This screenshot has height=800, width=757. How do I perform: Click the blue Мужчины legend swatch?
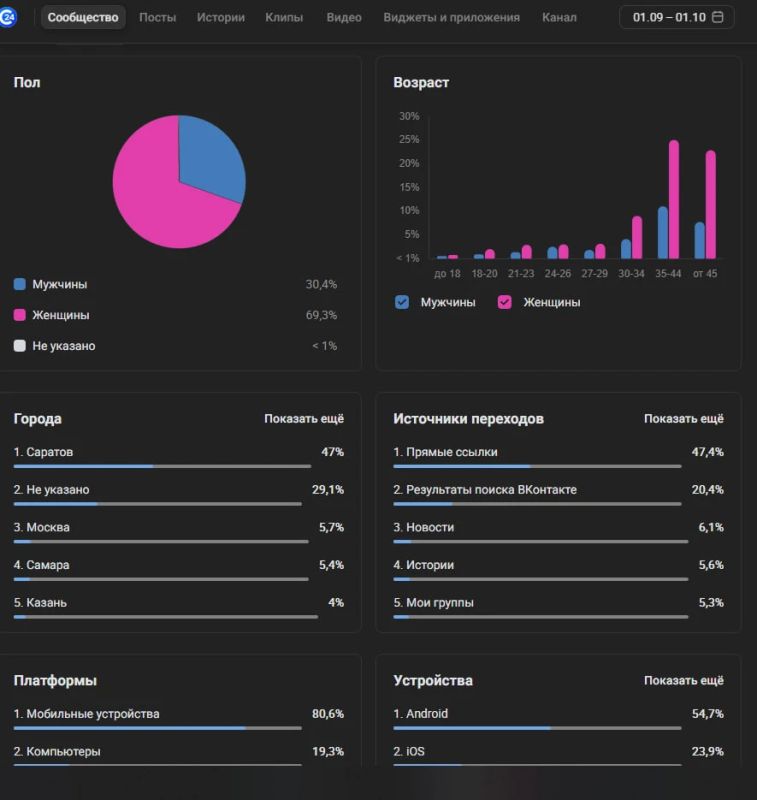pyautogui.click(x=19, y=284)
